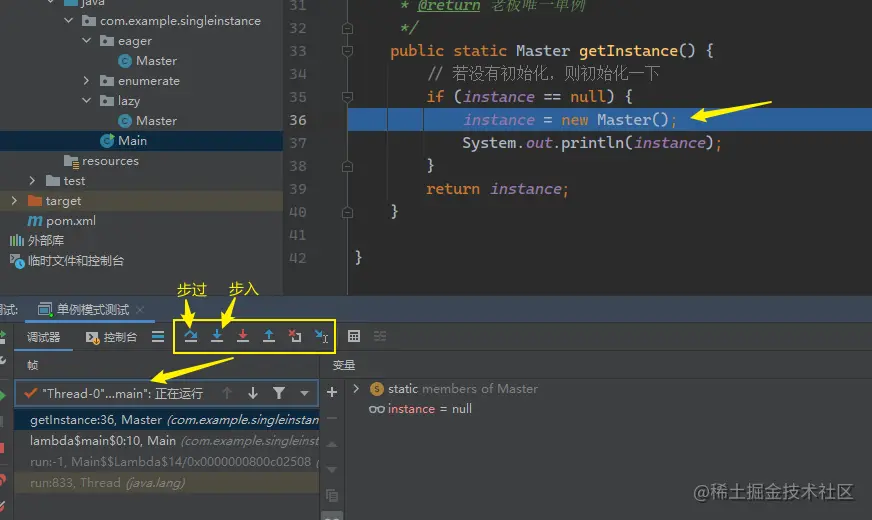Expand static members of Master node
Screen dimensions: 872x520
(x=356, y=389)
